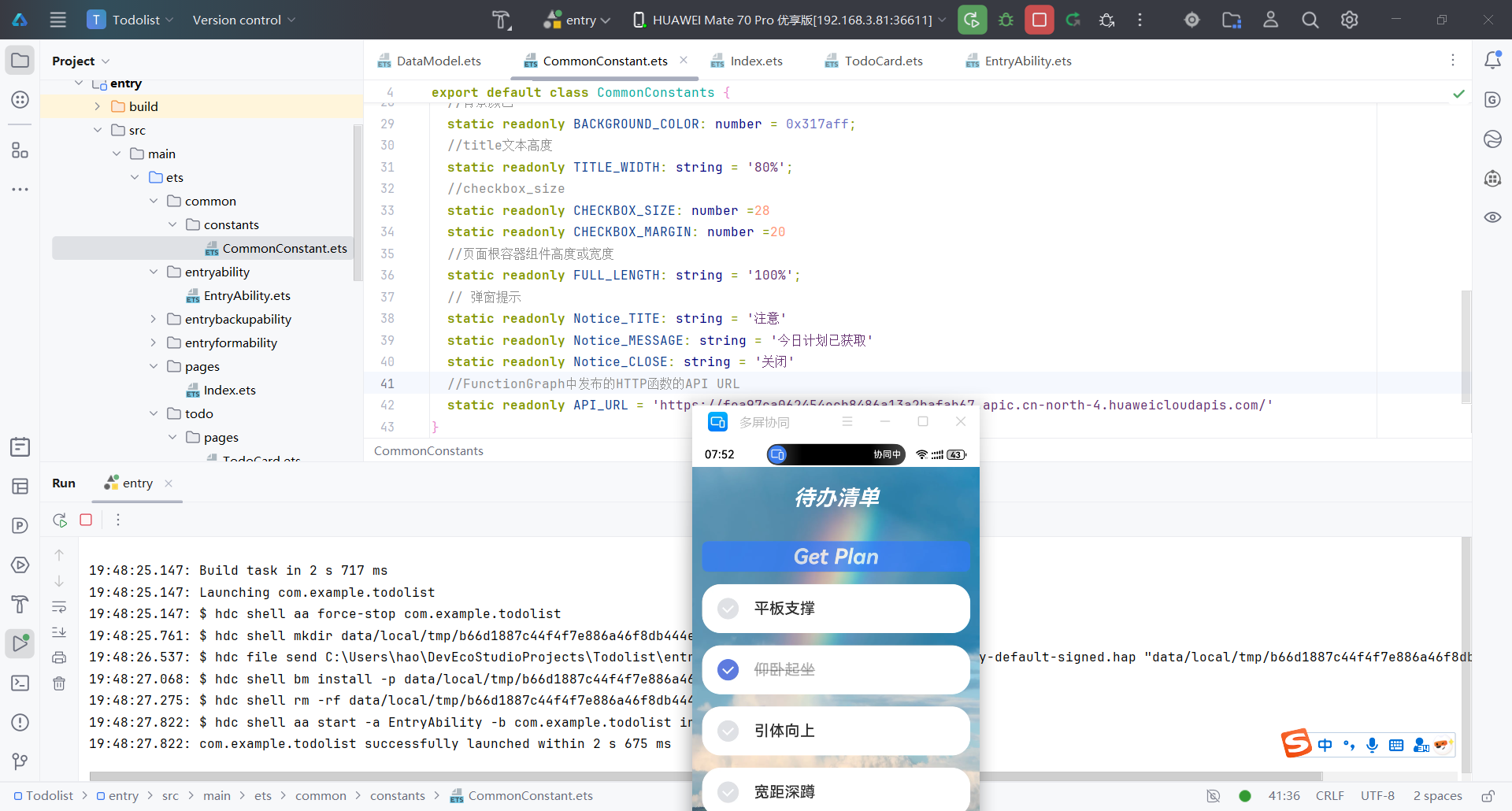
Task: Click the build hammer icon
Action: (x=502, y=20)
